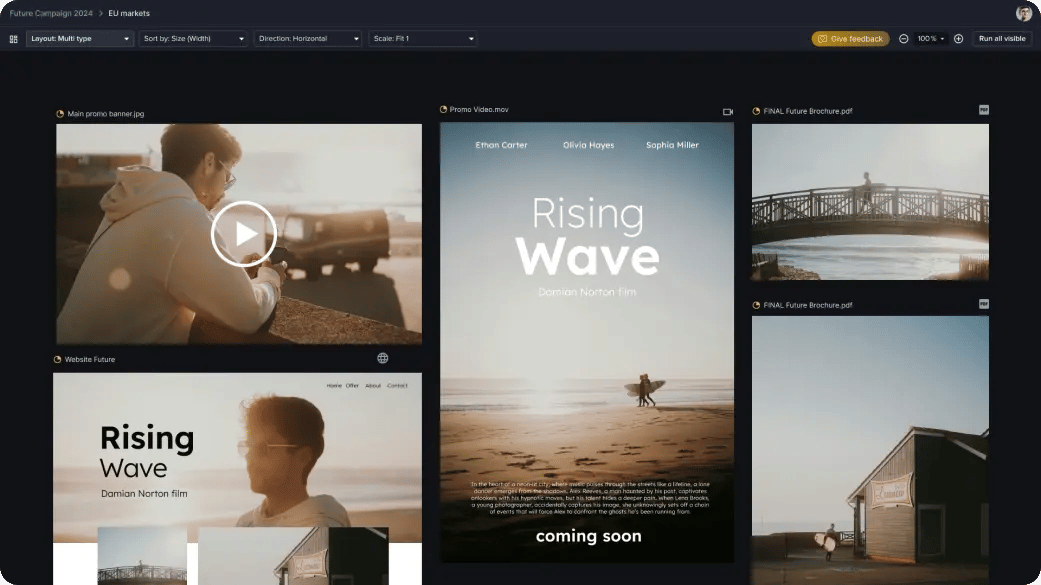Click the Give feedback button
Viewport: 1041px width, 585px height.
(x=850, y=38)
